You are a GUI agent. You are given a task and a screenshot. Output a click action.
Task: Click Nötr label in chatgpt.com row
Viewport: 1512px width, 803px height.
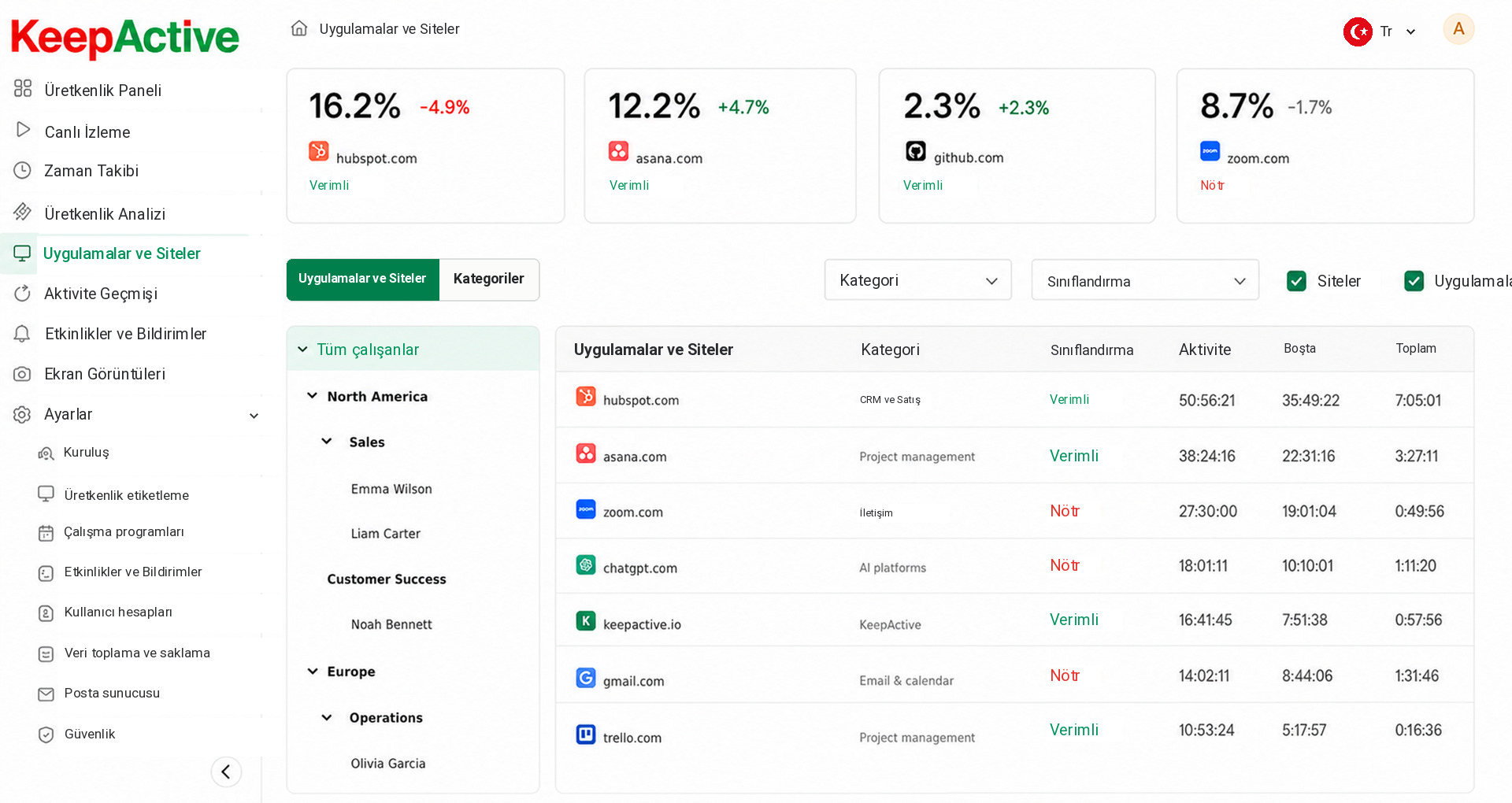1065,565
